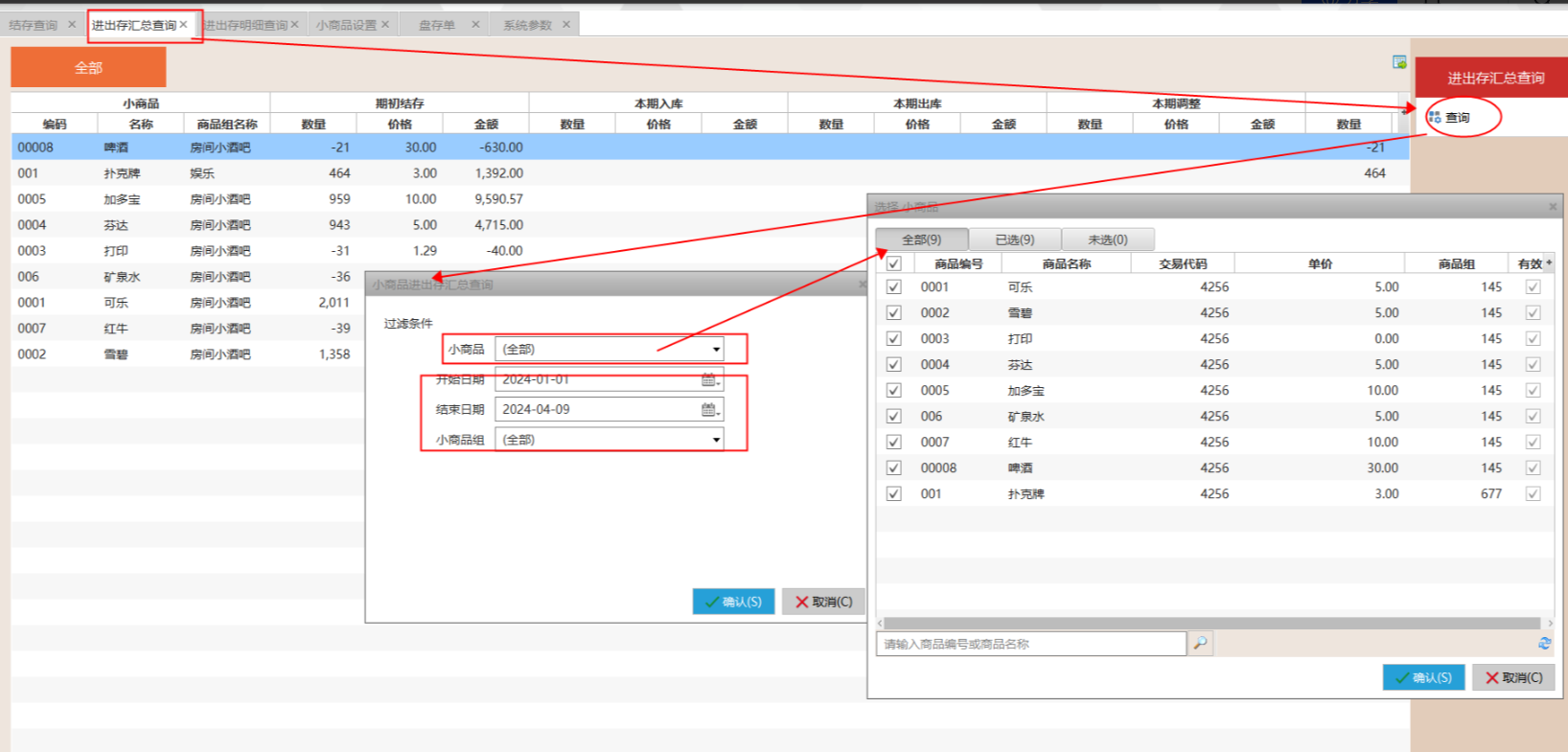Viewport: 1568px width, 752px height.
Task: Uncheck the select-all checkbox in product header
Action: tap(894, 263)
